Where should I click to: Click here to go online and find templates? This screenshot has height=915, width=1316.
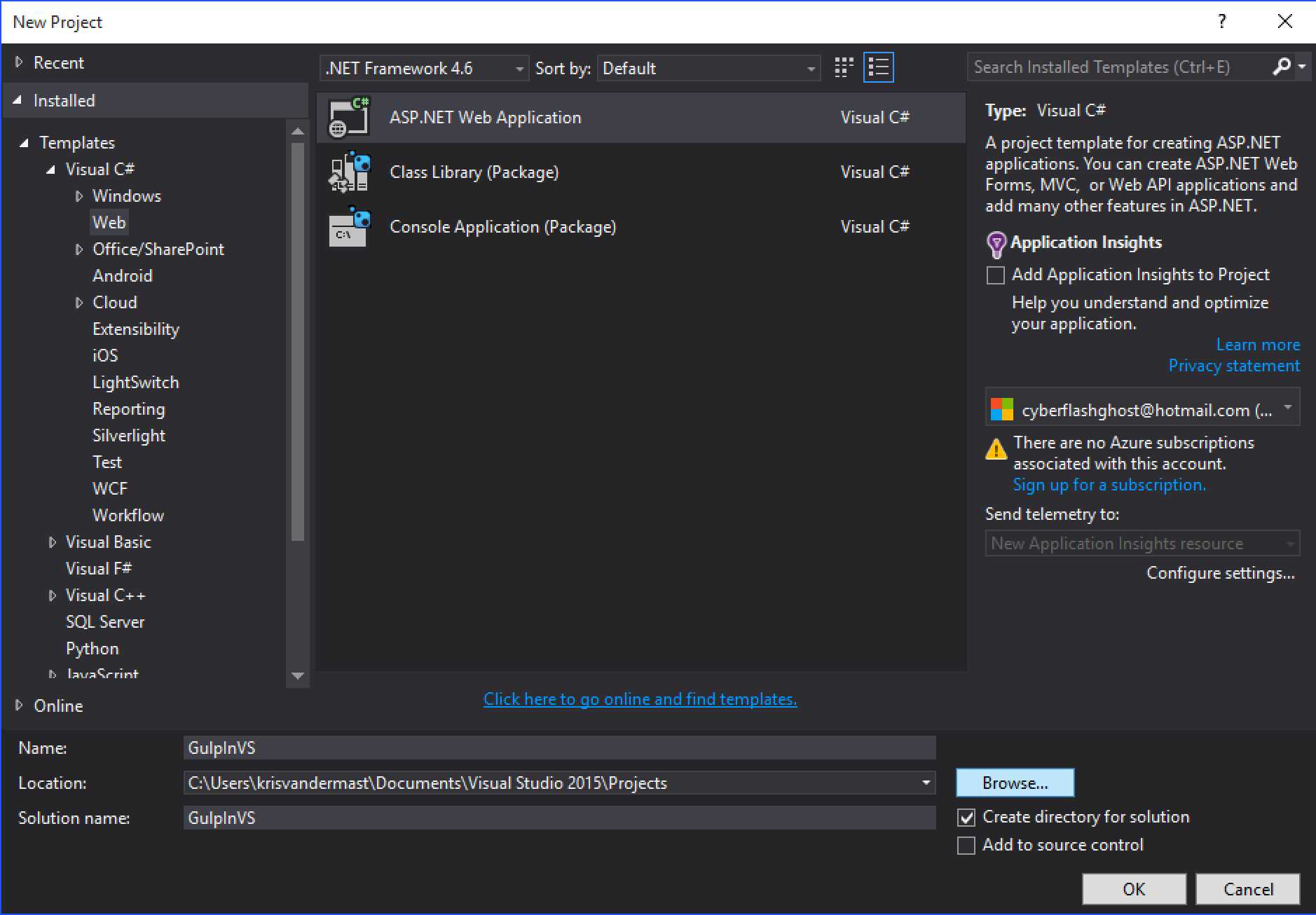pos(638,698)
